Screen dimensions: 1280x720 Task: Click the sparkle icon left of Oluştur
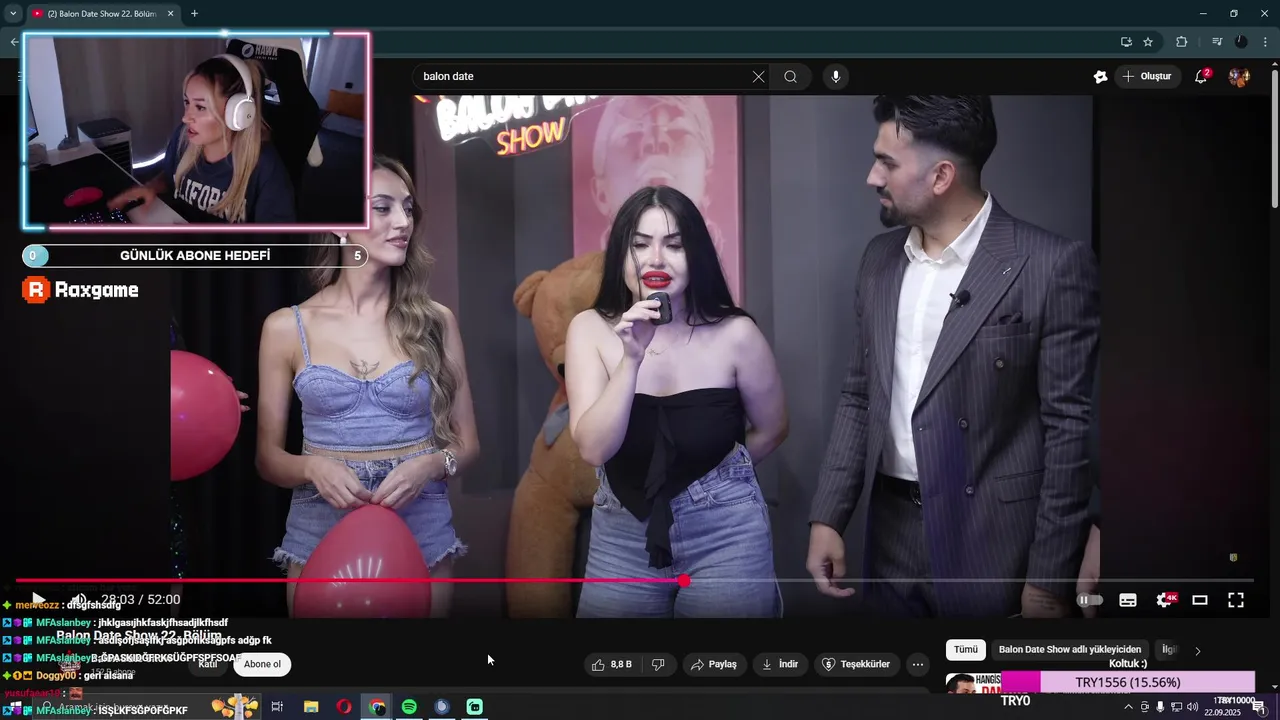pos(1100,77)
